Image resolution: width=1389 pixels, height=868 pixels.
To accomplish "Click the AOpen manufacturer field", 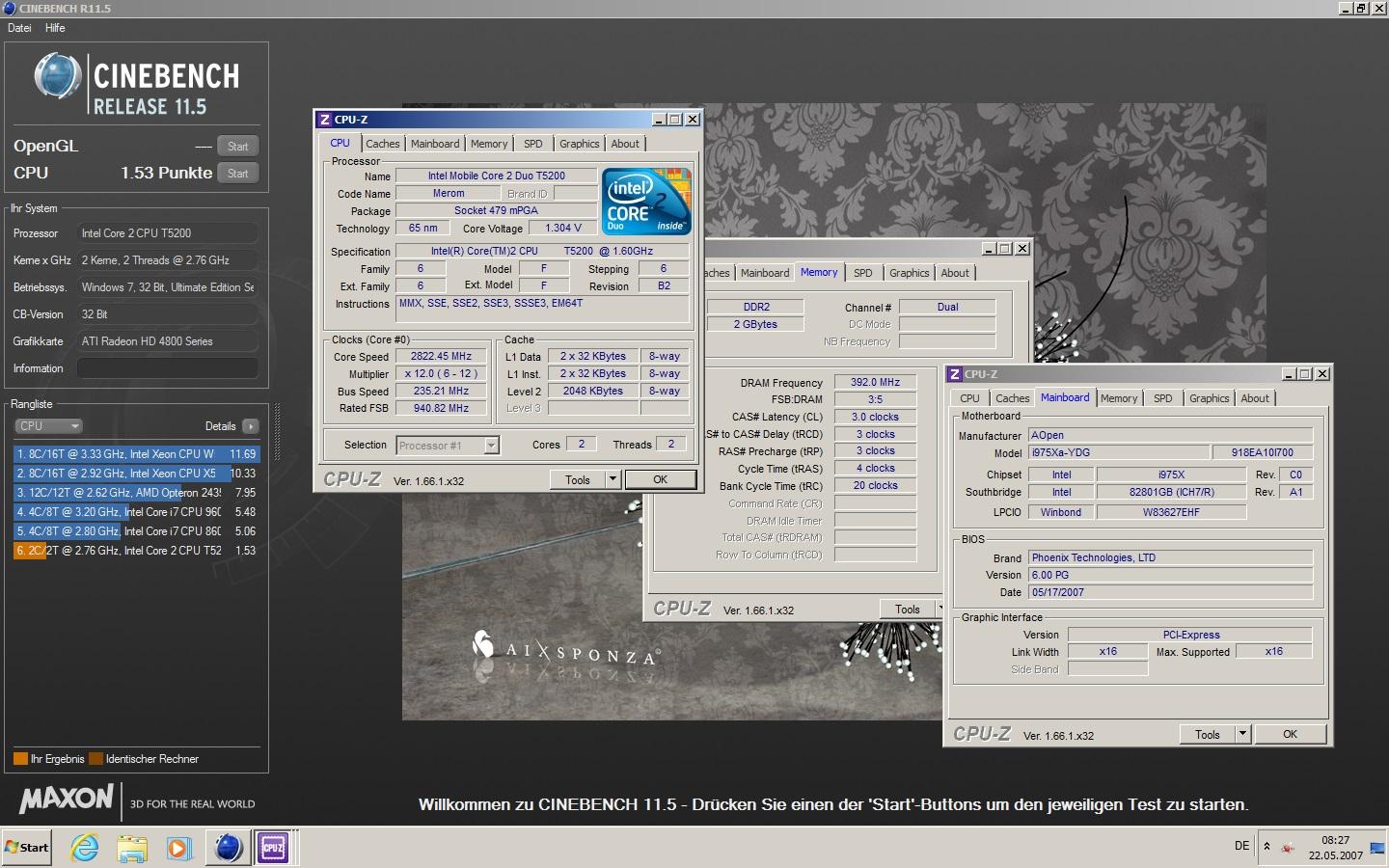I will pyautogui.click(x=1170, y=435).
